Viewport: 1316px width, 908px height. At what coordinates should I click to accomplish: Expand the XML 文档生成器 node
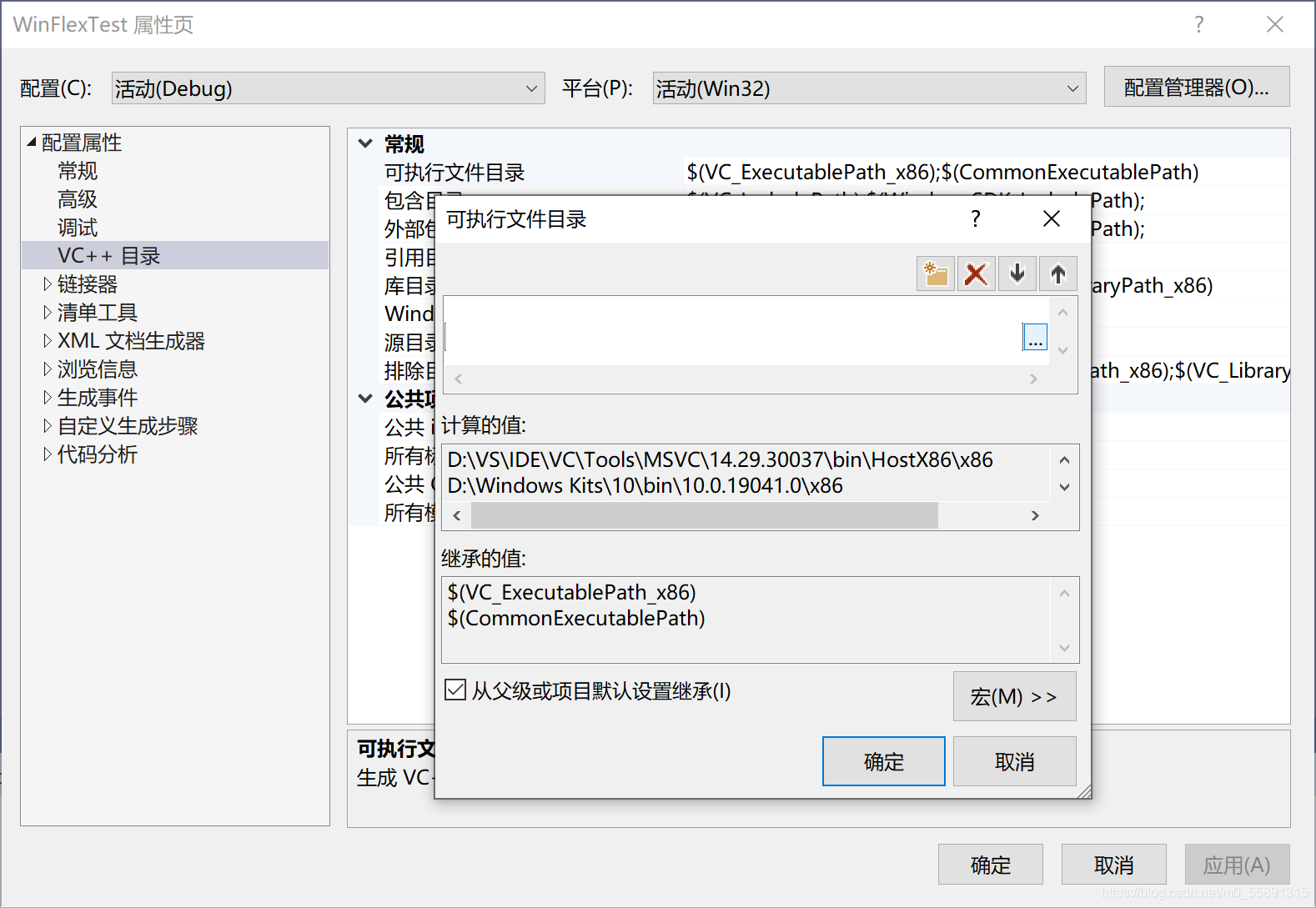click(48, 341)
